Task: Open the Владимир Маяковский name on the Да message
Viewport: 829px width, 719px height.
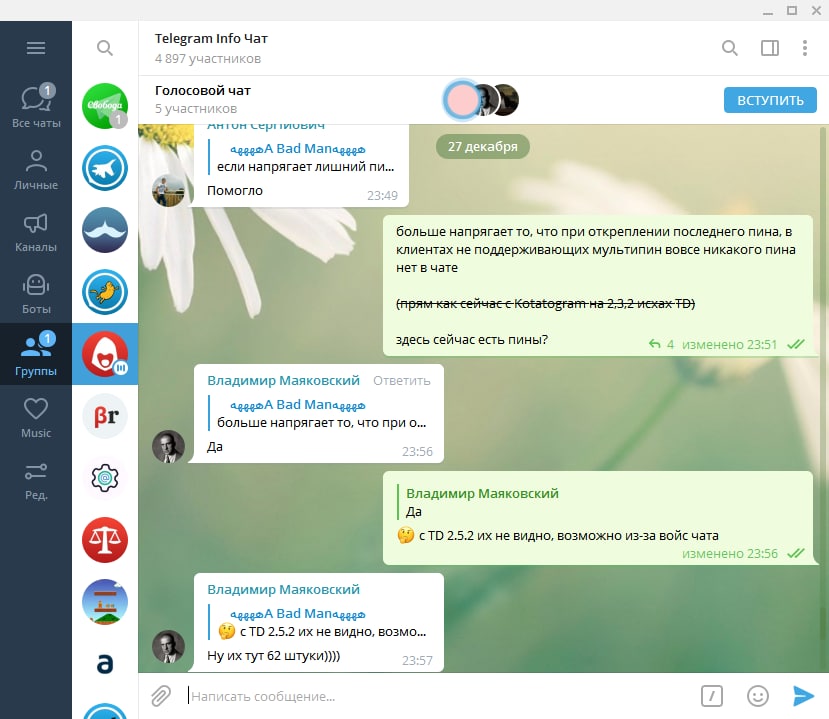Action: (x=283, y=381)
